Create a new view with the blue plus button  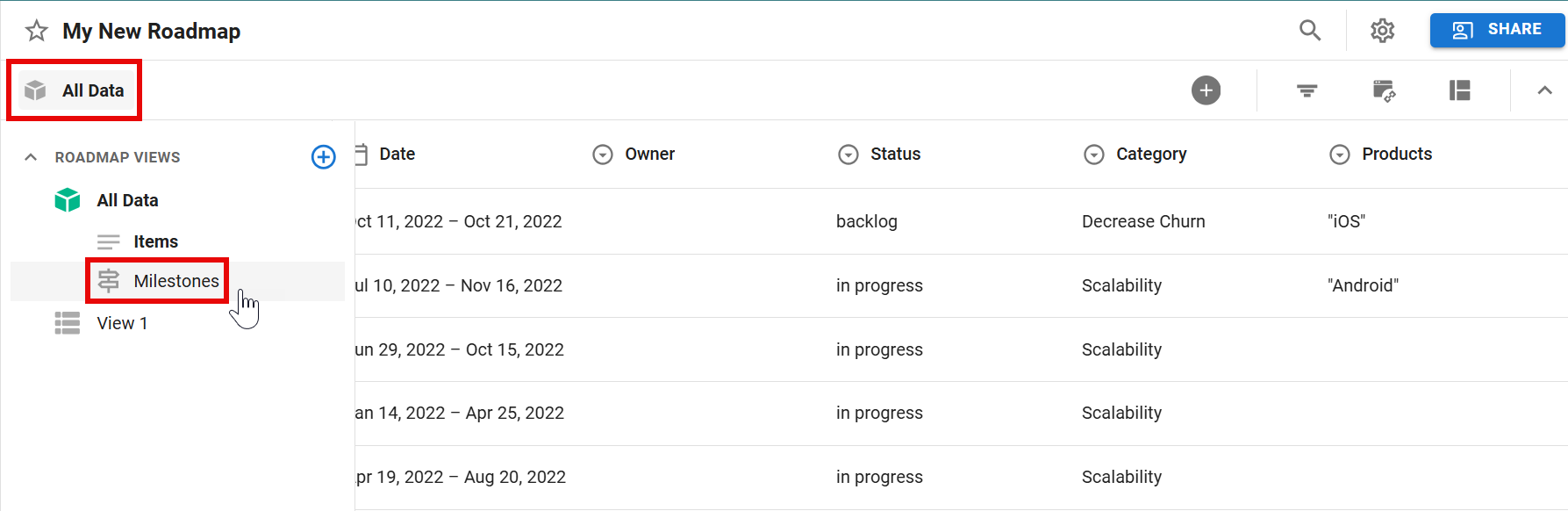coord(324,157)
